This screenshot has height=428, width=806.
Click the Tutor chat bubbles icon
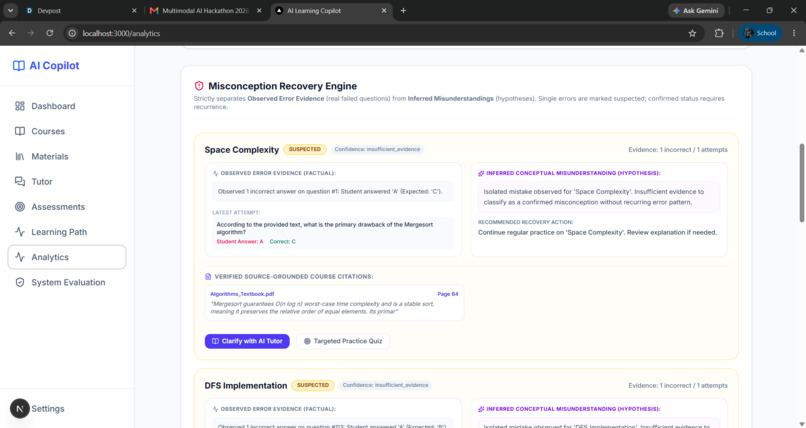20,181
